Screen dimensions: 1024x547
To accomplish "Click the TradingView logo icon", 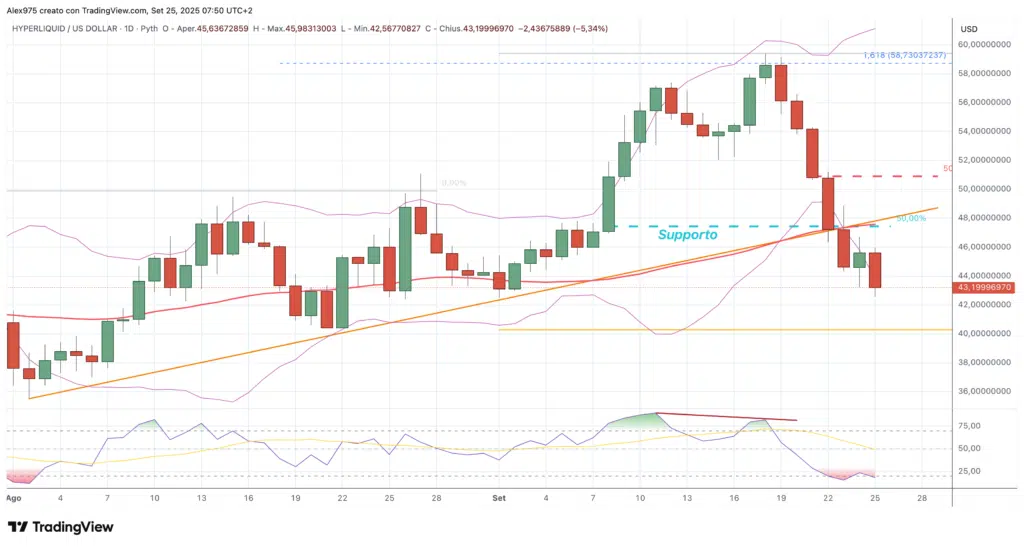I will 19,527.
